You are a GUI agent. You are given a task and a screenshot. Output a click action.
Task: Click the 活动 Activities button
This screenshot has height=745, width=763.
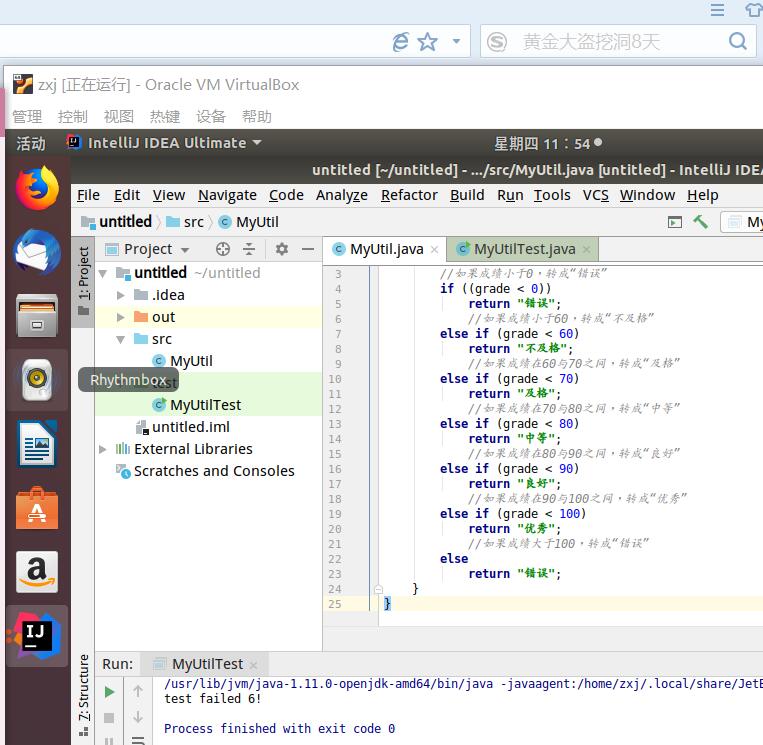31,143
